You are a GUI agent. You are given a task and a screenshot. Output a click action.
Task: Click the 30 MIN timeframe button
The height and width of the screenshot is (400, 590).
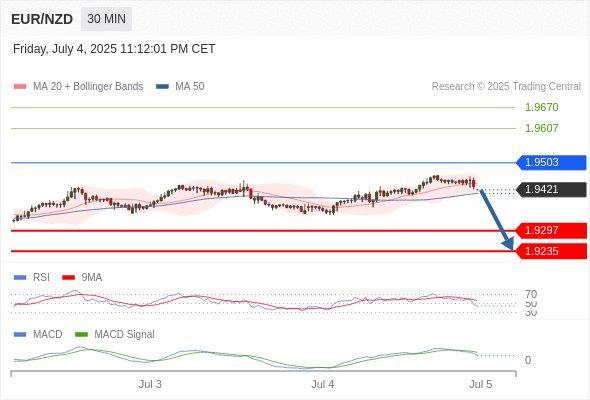106,19
